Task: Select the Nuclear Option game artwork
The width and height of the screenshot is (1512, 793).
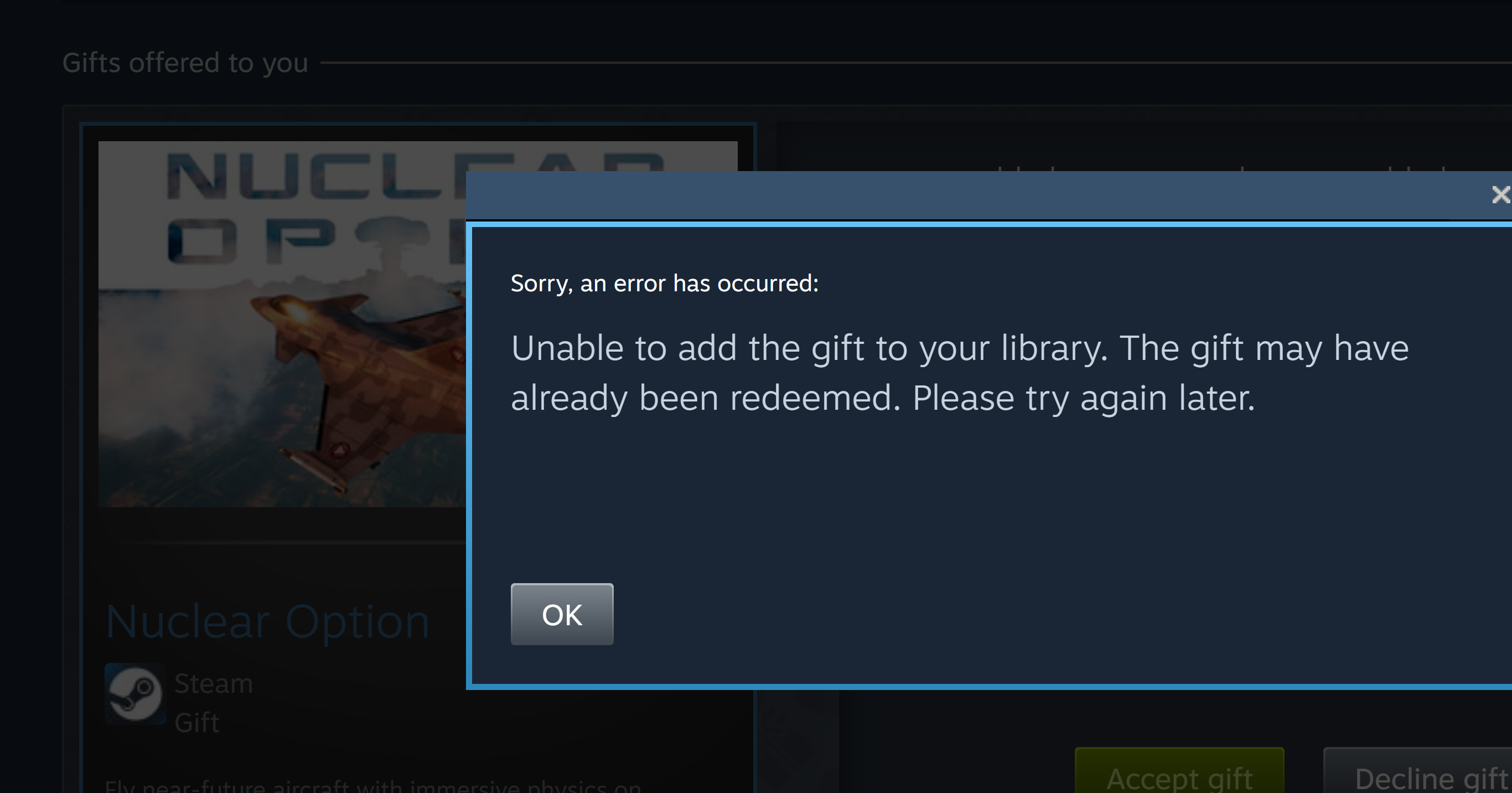Action: [x=282, y=323]
